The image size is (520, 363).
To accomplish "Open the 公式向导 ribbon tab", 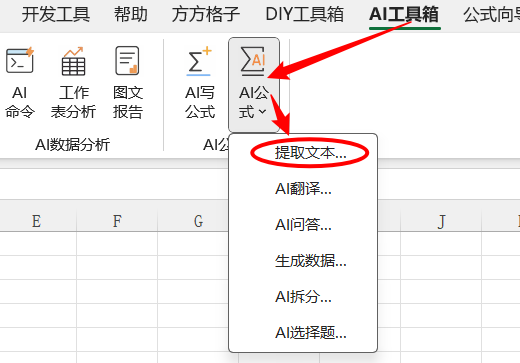I will click(x=491, y=15).
